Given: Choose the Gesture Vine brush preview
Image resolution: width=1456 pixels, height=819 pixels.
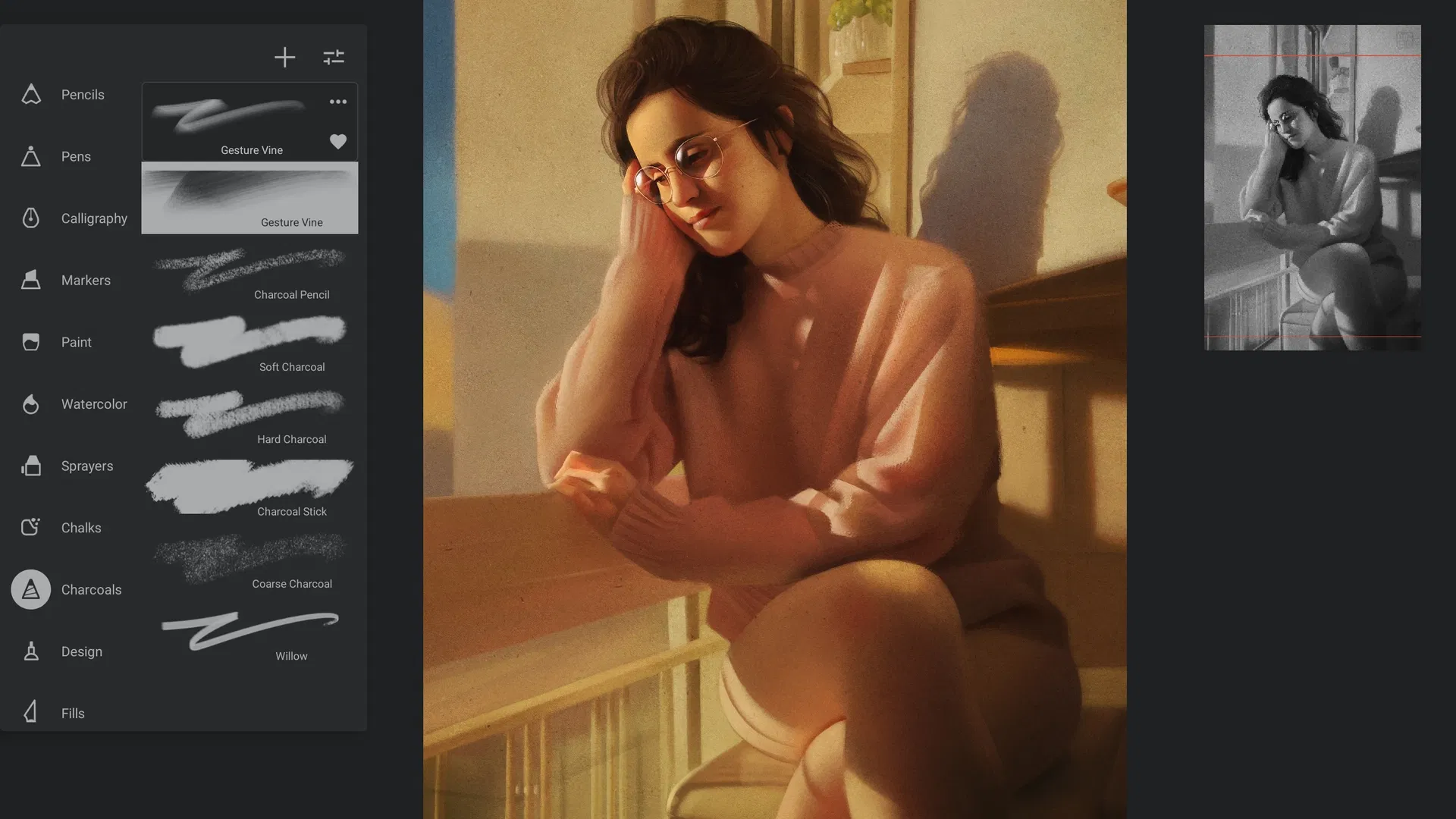Looking at the screenshot, I should (x=249, y=121).
